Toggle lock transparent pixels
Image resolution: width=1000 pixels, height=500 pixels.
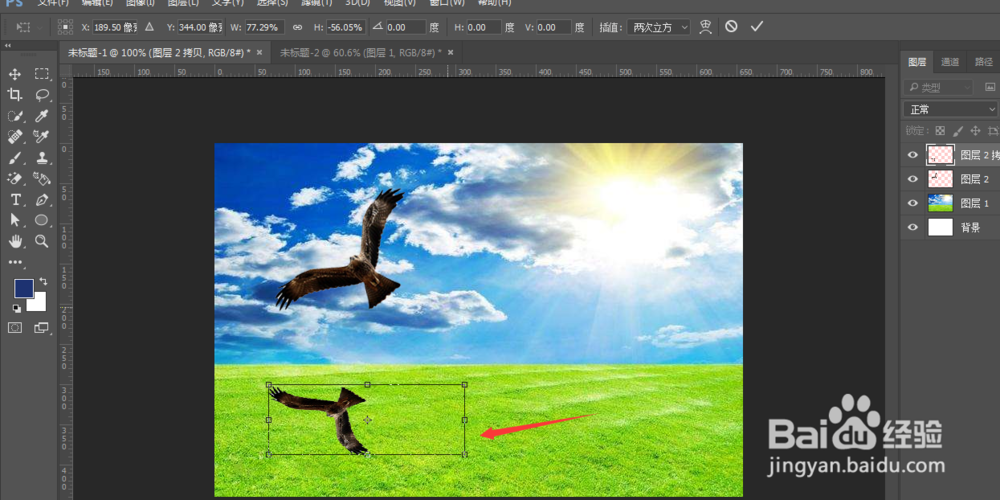(x=940, y=131)
